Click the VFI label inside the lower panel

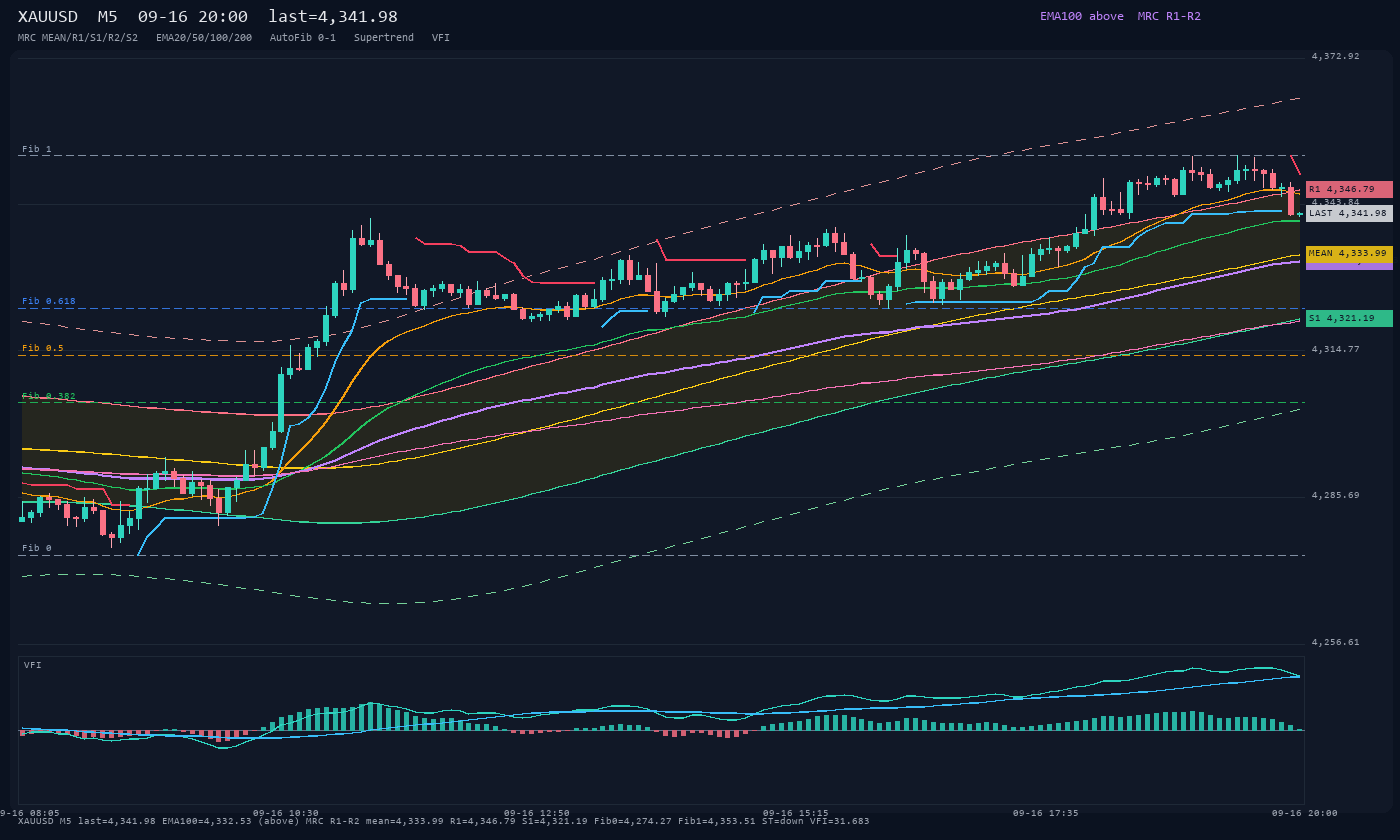click(x=33, y=665)
